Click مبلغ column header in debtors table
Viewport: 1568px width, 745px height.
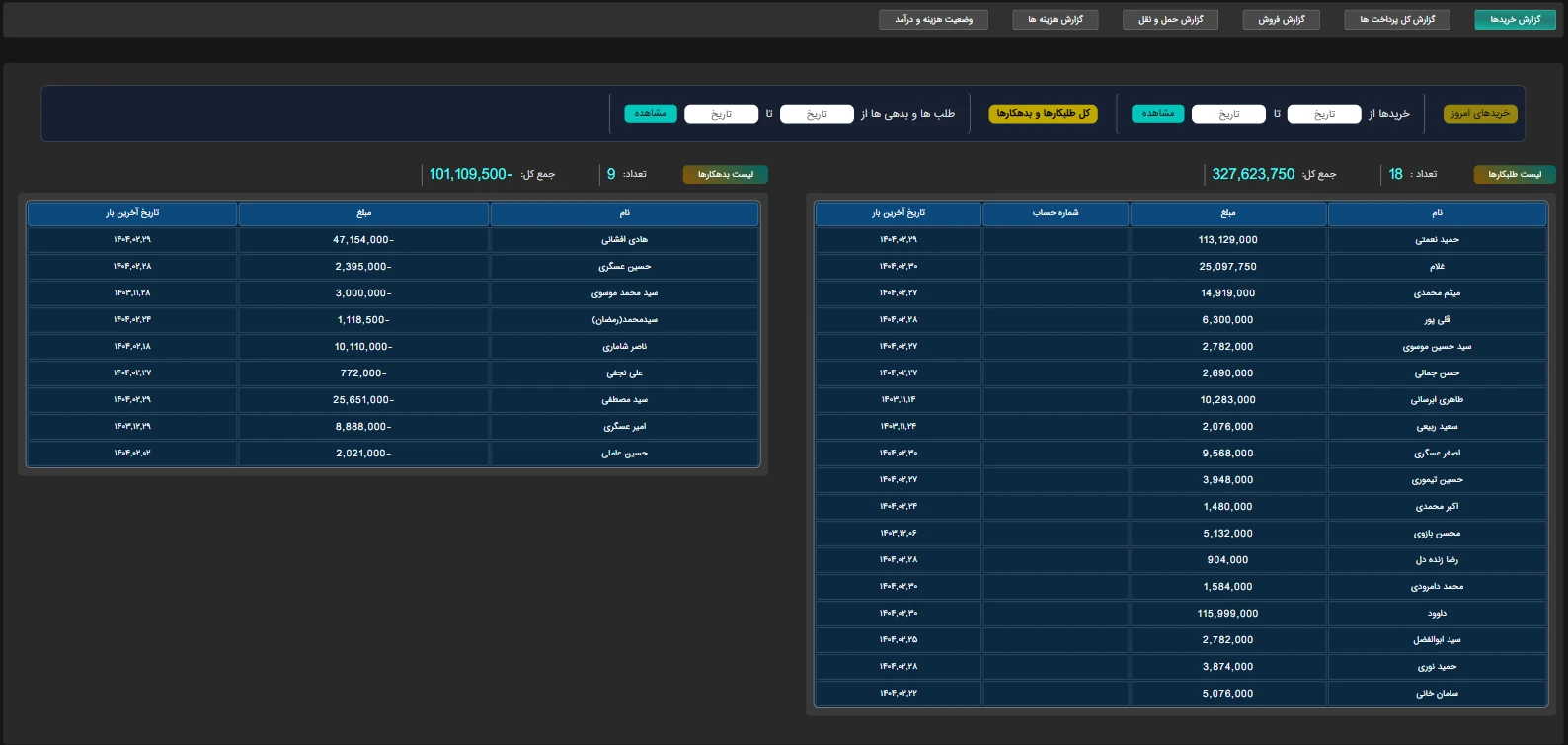363,213
